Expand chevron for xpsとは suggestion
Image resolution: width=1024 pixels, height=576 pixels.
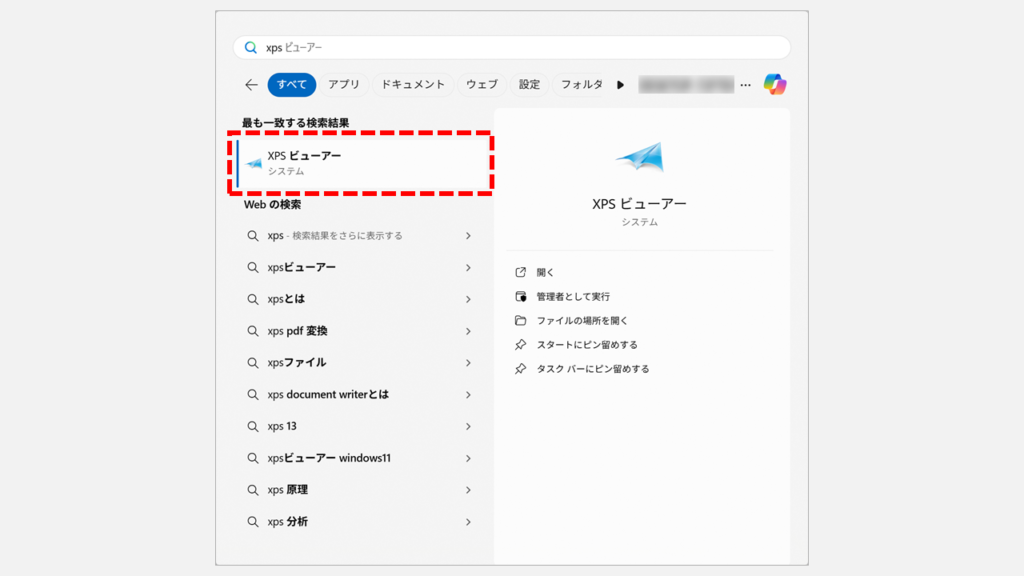(468, 299)
